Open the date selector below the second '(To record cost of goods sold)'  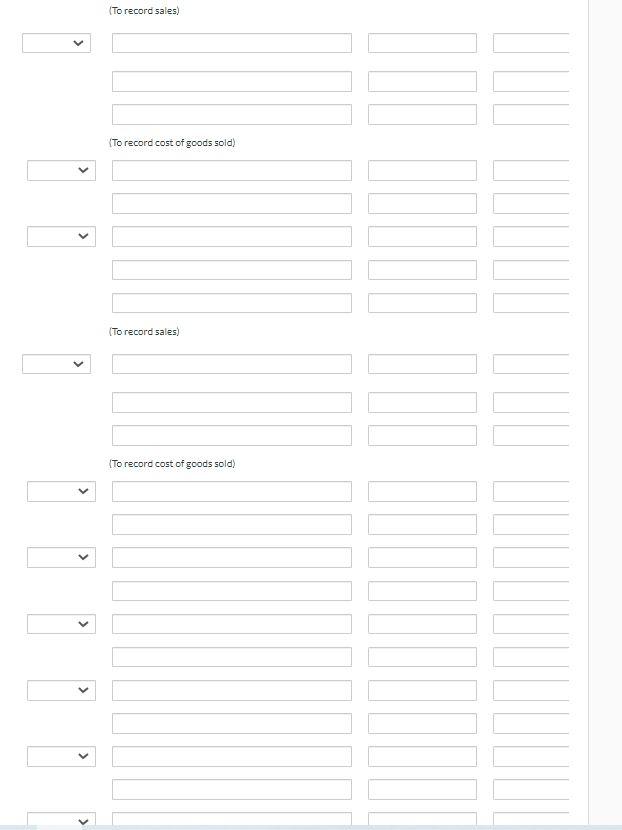(x=61, y=491)
